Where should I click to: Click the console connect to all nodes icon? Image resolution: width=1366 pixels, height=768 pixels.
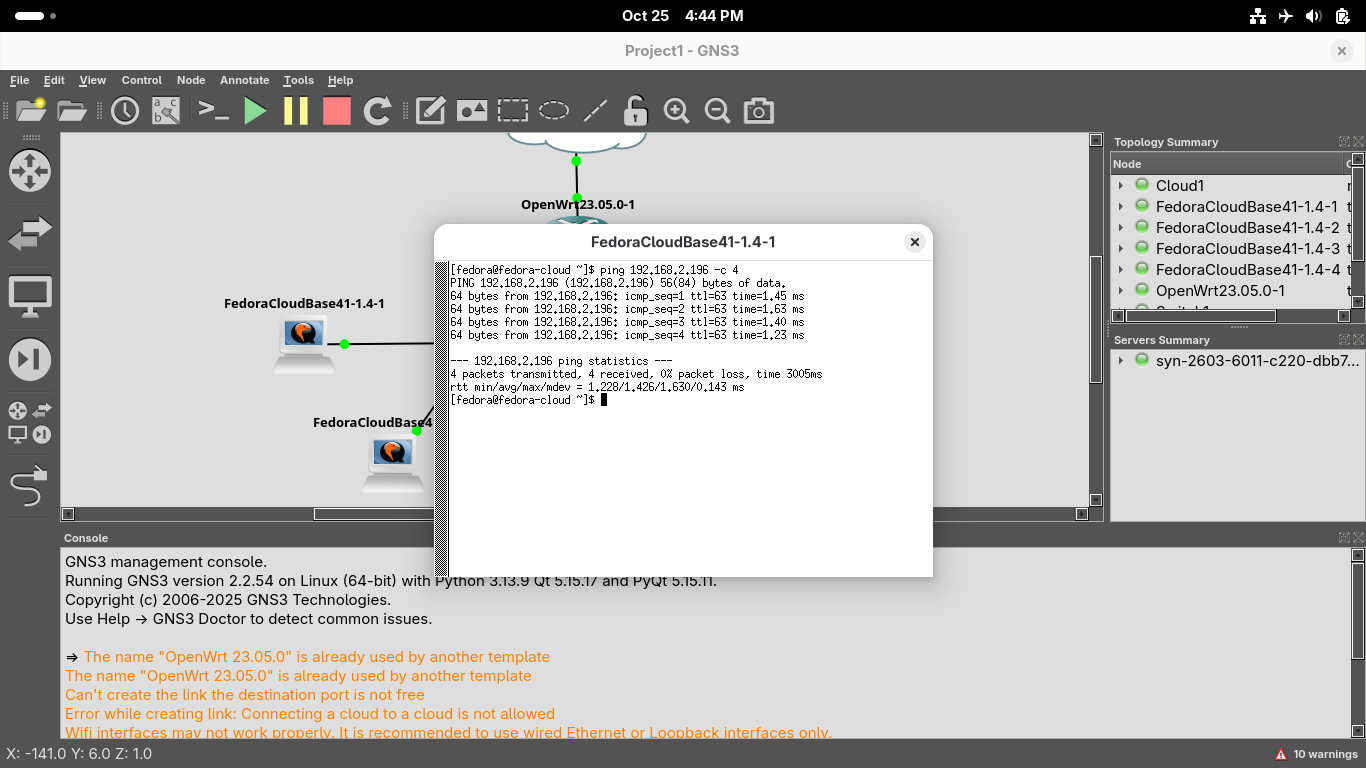[x=214, y=111]
